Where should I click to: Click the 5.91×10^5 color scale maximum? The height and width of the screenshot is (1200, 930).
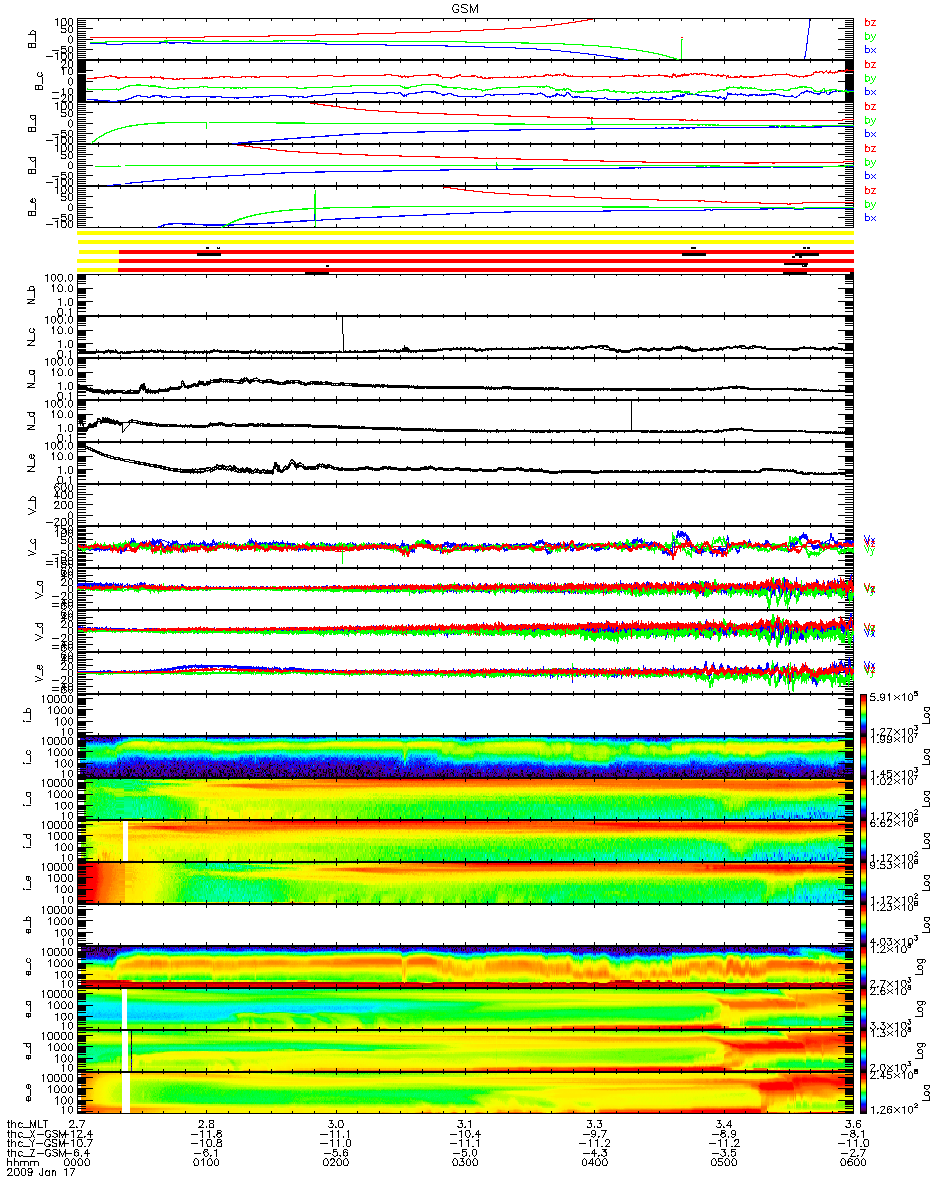click(896, 697)
